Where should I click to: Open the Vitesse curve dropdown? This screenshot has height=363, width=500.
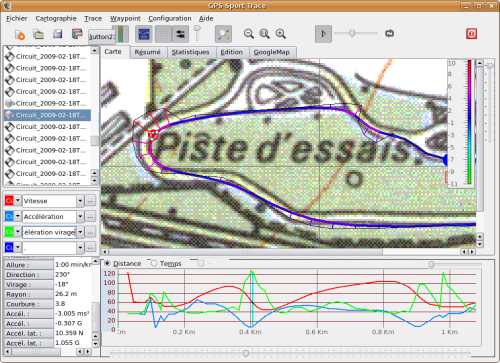click(x=80, y=201)
